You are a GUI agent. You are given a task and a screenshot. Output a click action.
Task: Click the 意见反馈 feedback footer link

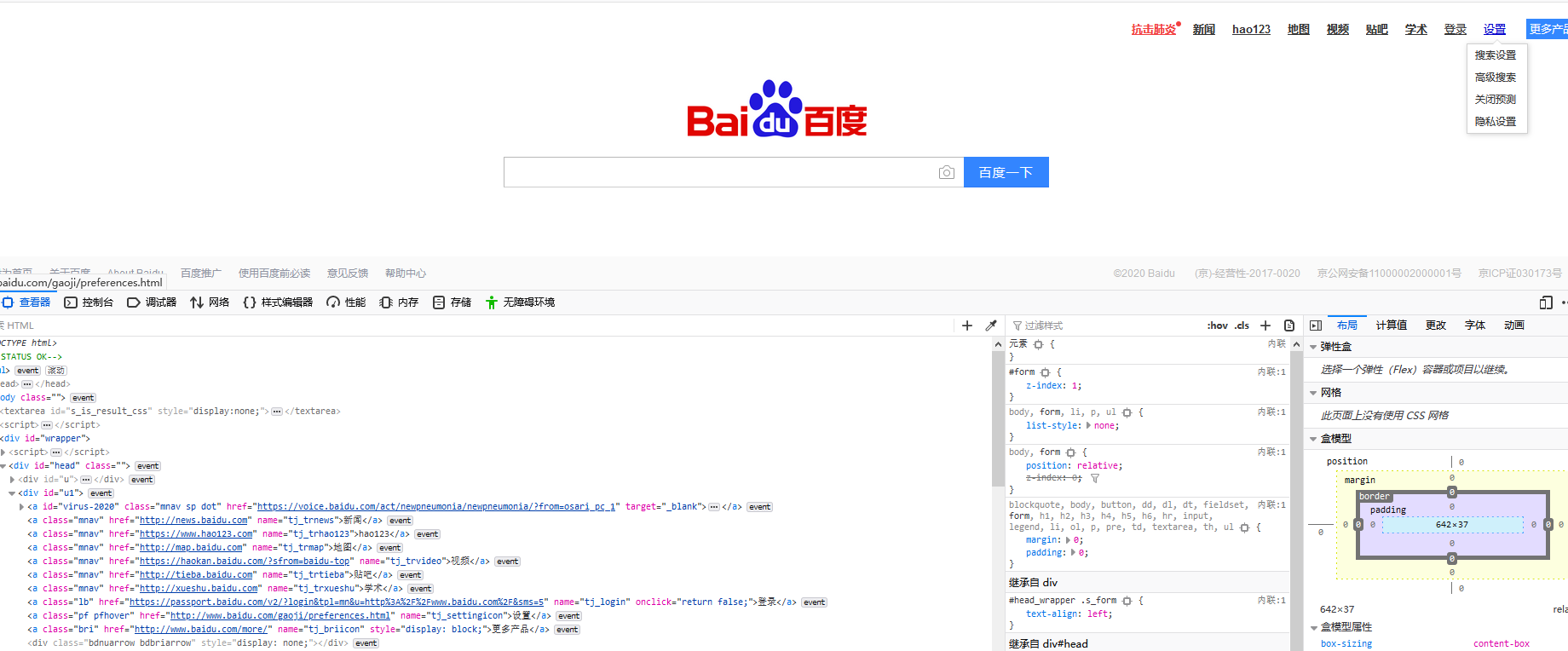[348, 274]
